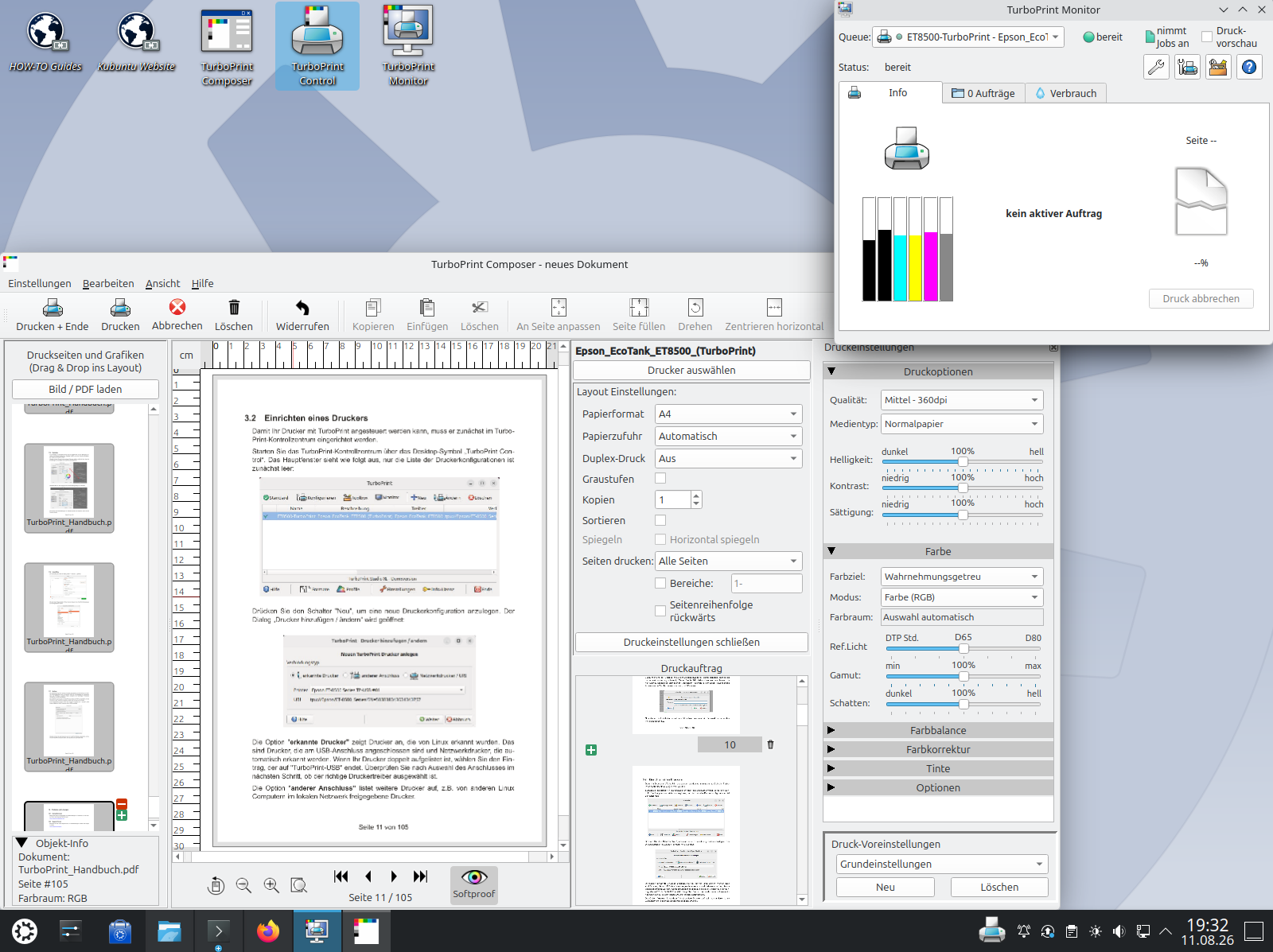Tick the Druckvorschau checkbox in Monitor

(x=1207, y=37)
